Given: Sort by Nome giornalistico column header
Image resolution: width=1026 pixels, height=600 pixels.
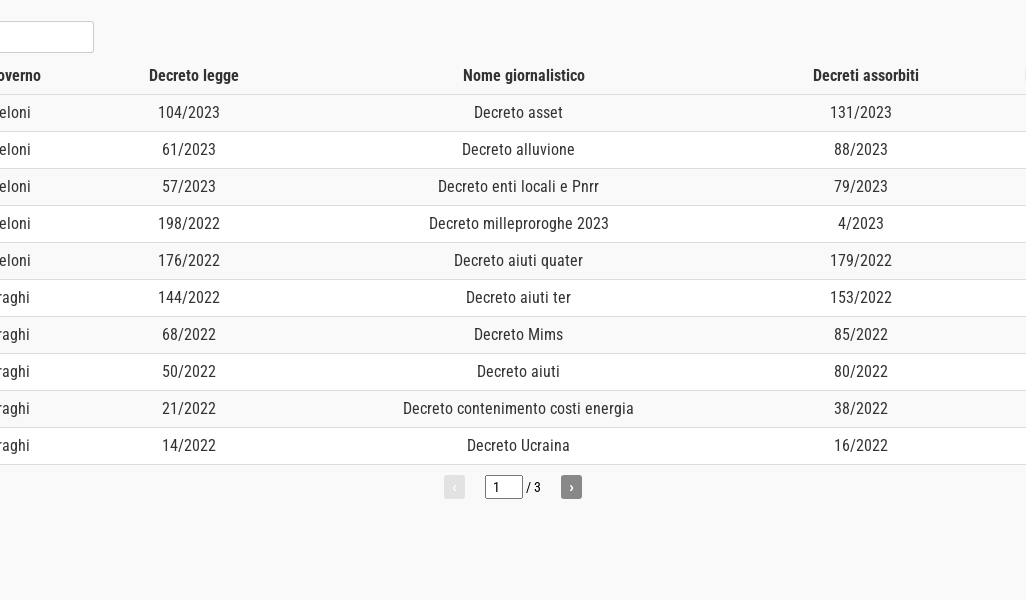Looking at the screenshot, I should (x=524, y=76).
